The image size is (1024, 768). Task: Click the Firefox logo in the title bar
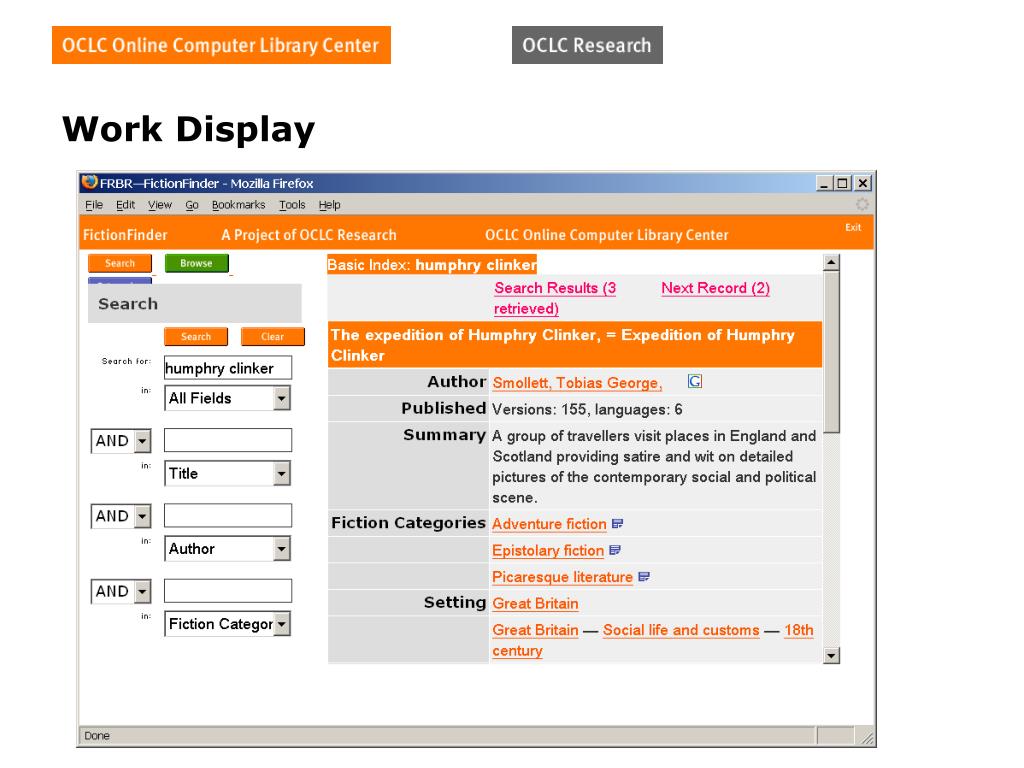tap(89, 182)
